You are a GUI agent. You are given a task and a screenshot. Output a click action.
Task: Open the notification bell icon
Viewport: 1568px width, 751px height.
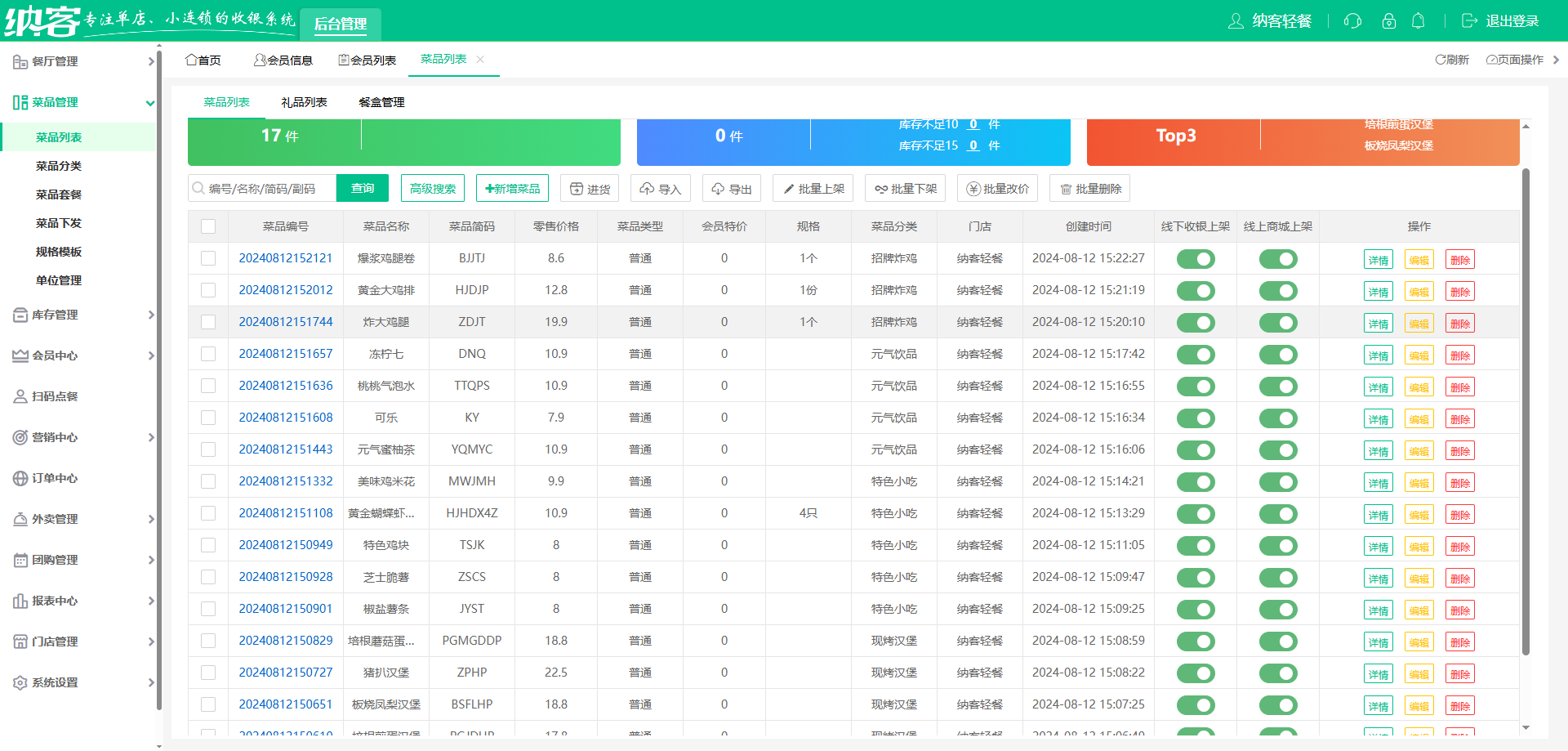(1418, 21)
